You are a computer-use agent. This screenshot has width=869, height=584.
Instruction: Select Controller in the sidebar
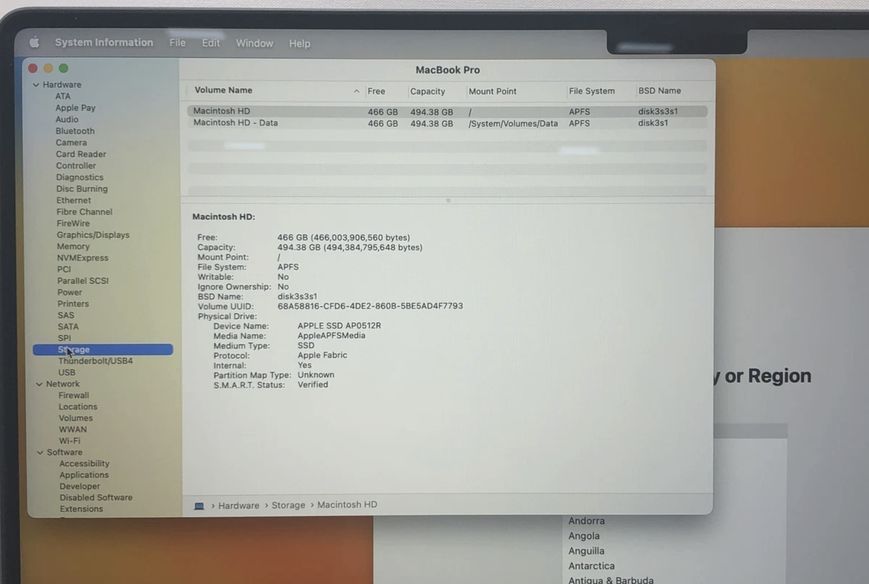(x=76, y=166)
